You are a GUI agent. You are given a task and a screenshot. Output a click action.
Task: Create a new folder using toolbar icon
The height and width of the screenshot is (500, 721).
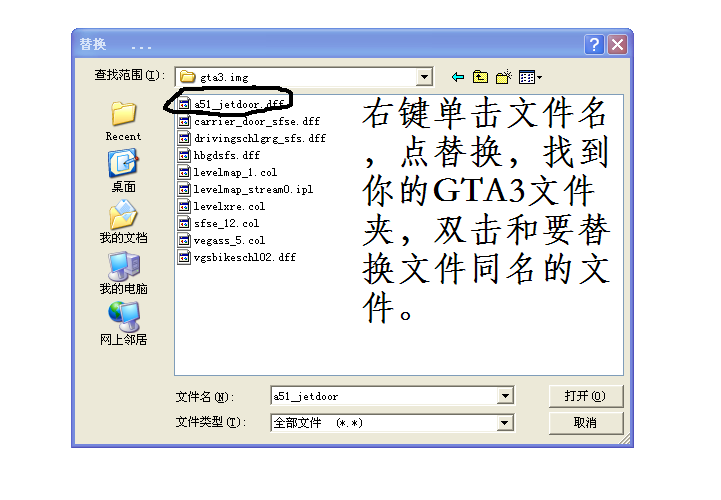[x=504, y=77]
